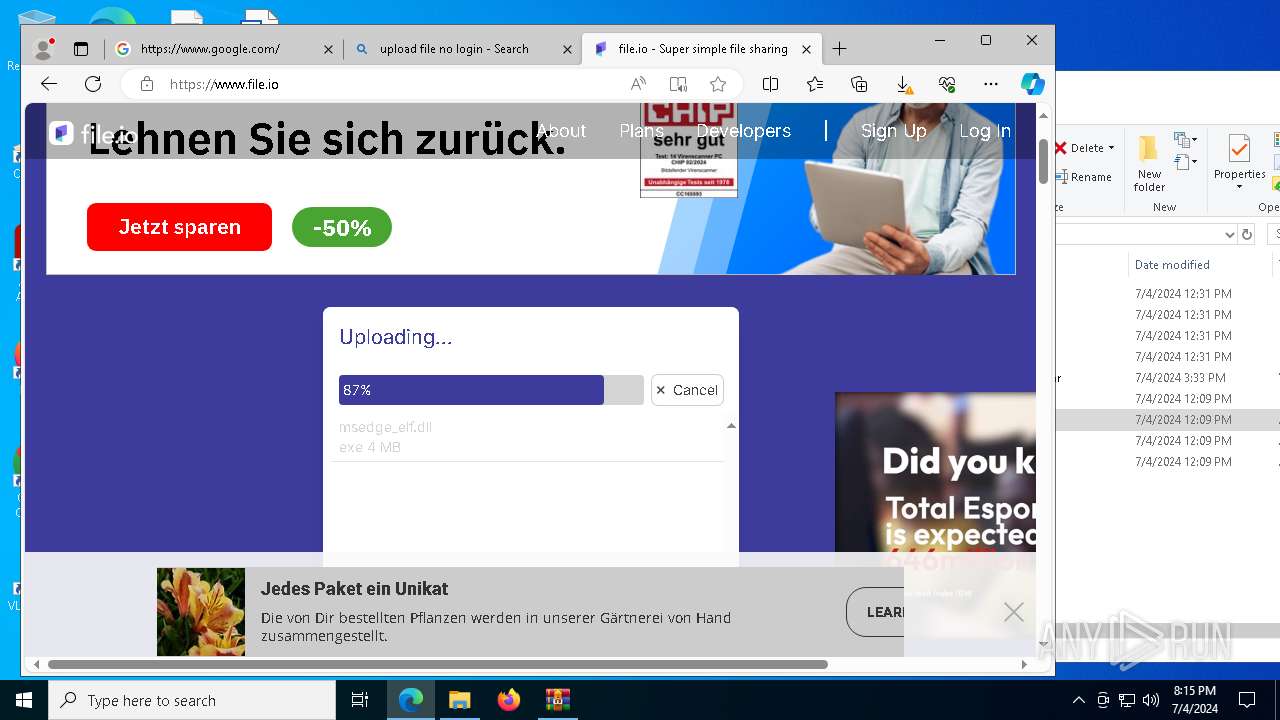Close the bottom banner ad
Viewport: 1280px width, 720px height.
pyautogui.click(x=1014, y=612)
